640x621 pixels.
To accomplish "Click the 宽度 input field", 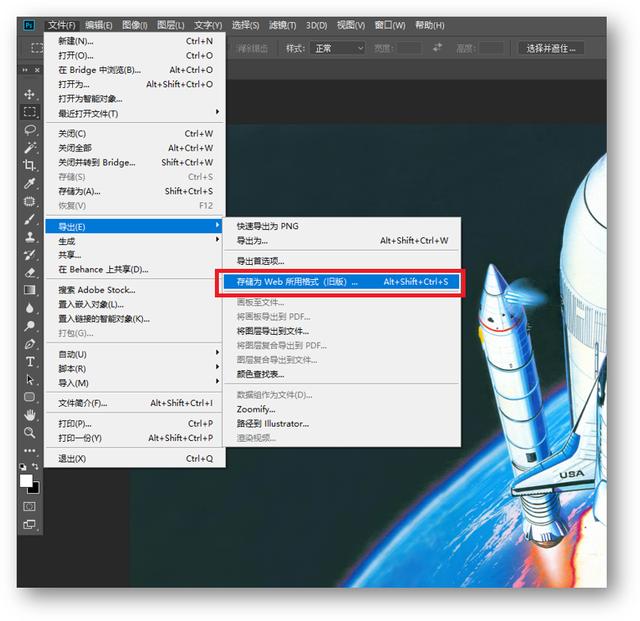I will (408, 48).
